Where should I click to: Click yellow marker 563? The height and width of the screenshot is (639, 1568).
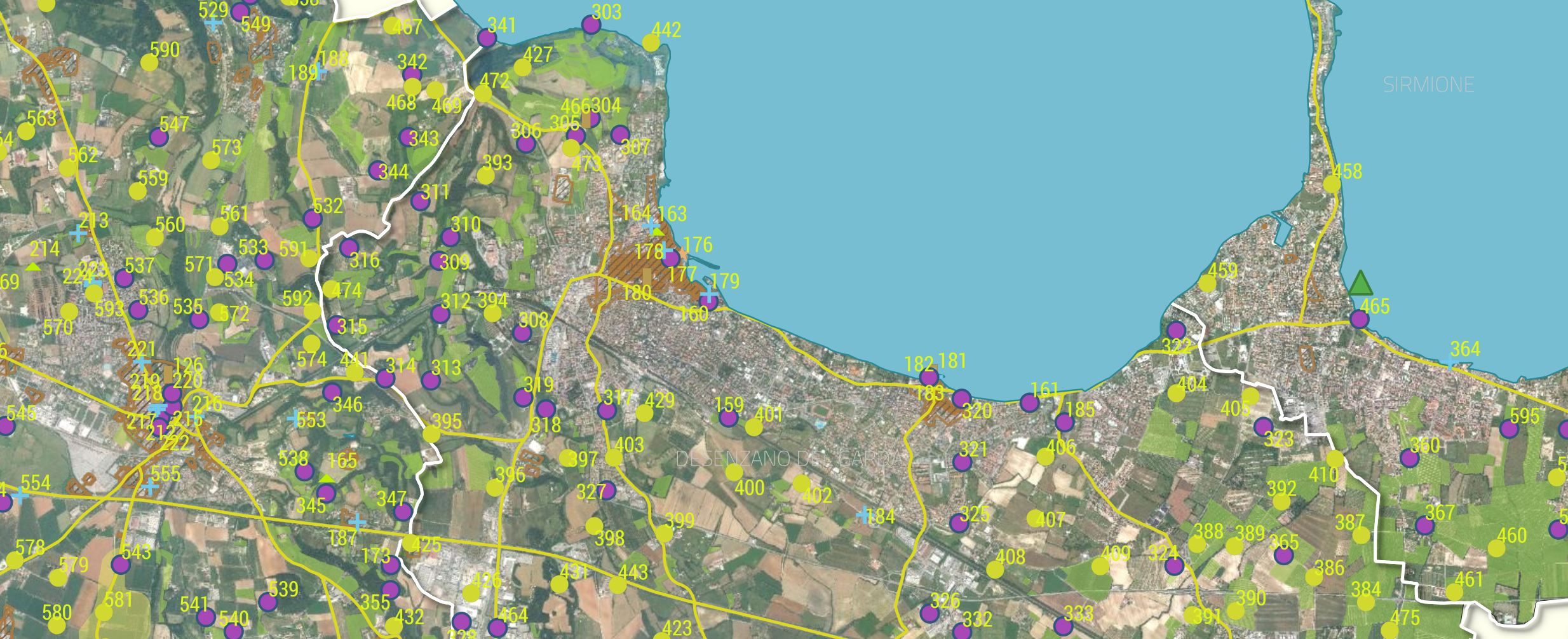point(26,131)
